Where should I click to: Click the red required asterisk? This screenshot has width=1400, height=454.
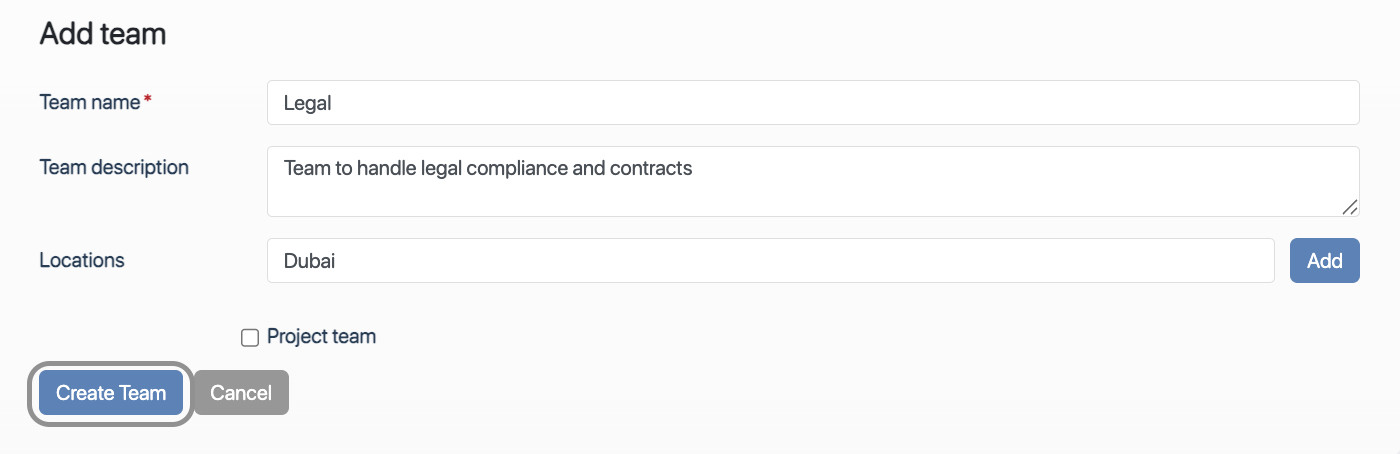pyautogui.click(x=148, y=101)
